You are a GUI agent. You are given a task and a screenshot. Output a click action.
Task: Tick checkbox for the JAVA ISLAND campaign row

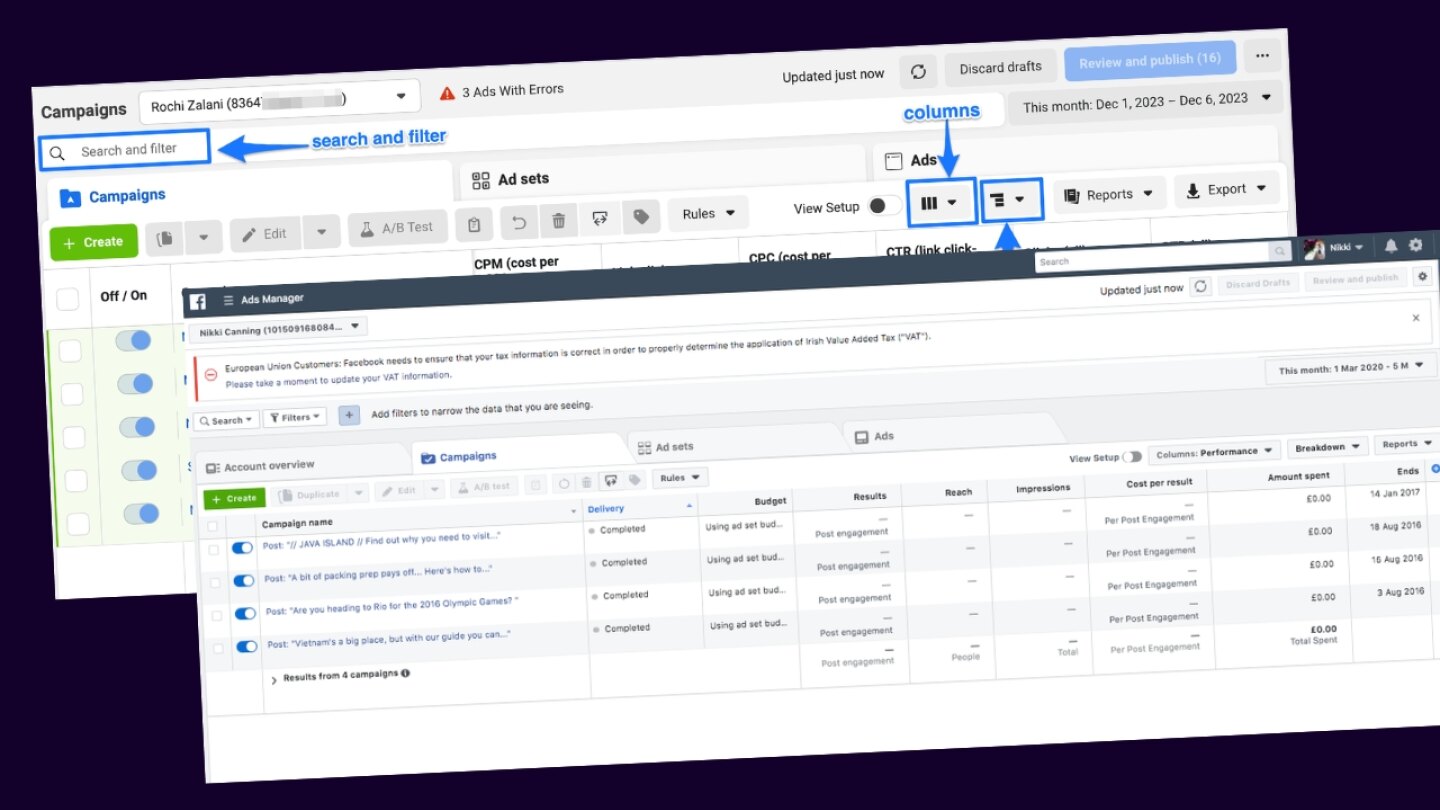pyautogui.click(x=213, y=550)
